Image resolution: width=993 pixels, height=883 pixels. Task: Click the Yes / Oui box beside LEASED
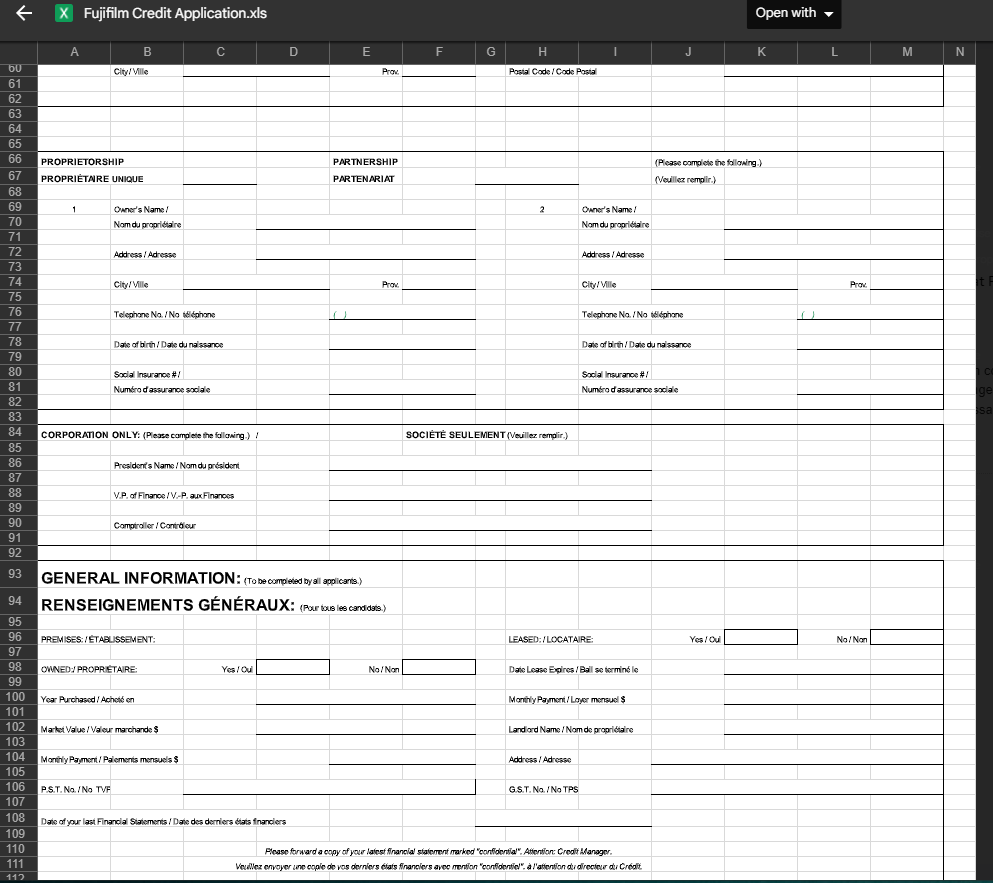point(761,637)
